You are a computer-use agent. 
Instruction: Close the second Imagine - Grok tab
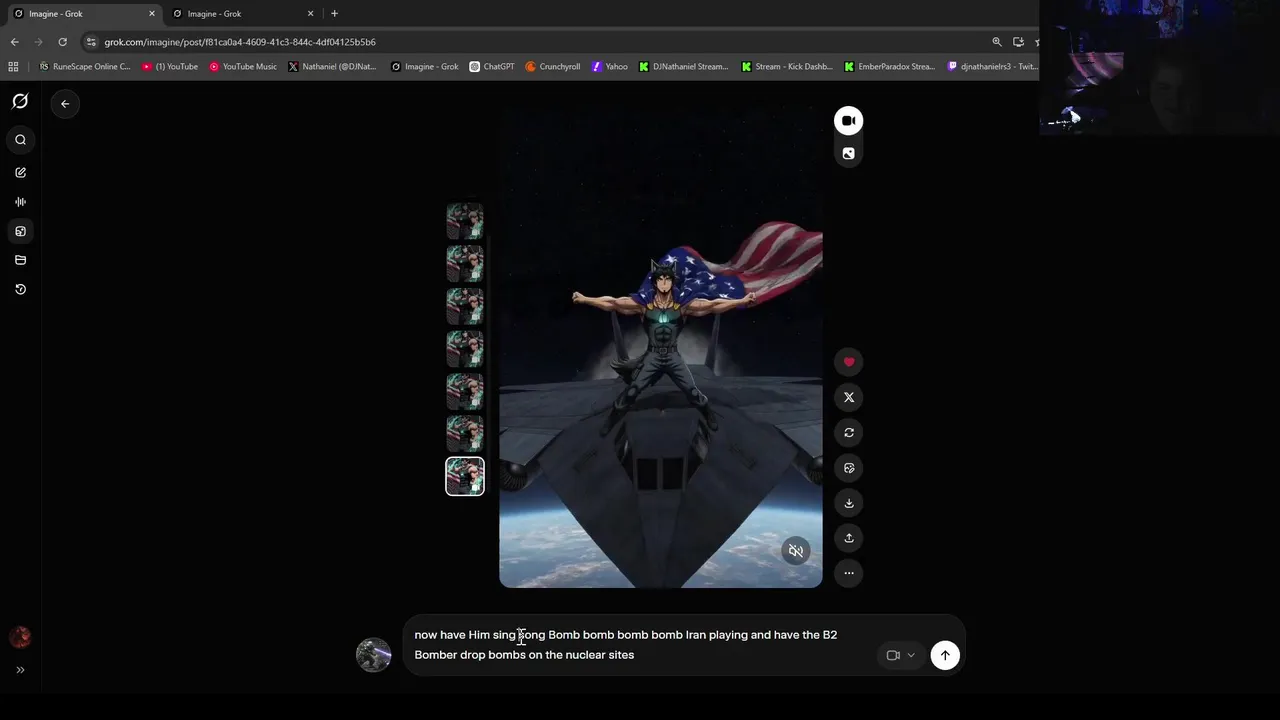coord(310,14)
